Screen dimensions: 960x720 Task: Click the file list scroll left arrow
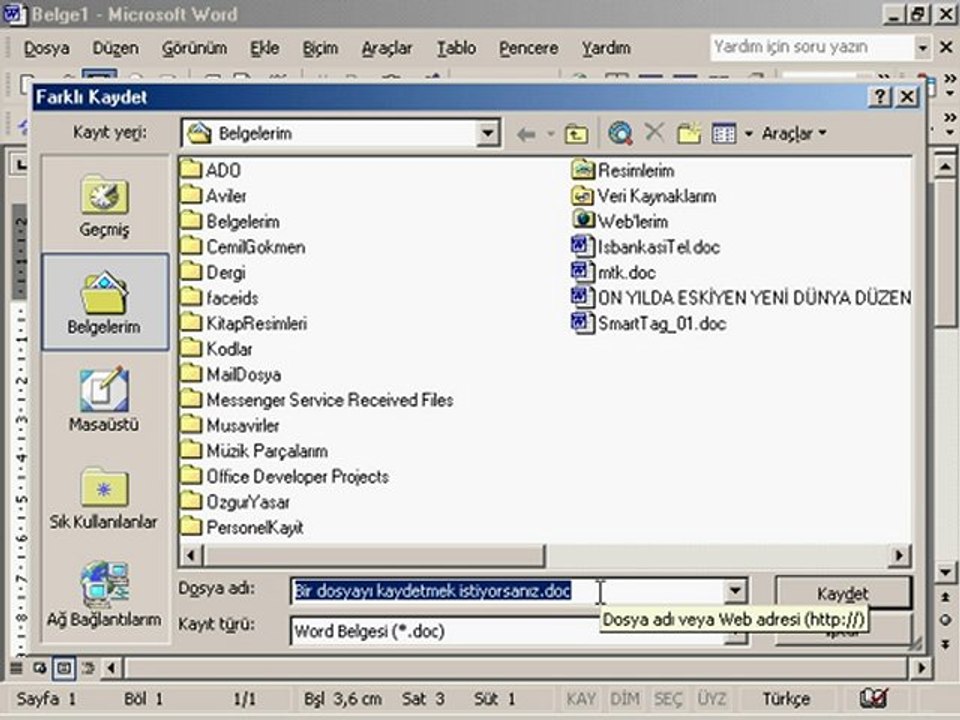pos(191,555)
